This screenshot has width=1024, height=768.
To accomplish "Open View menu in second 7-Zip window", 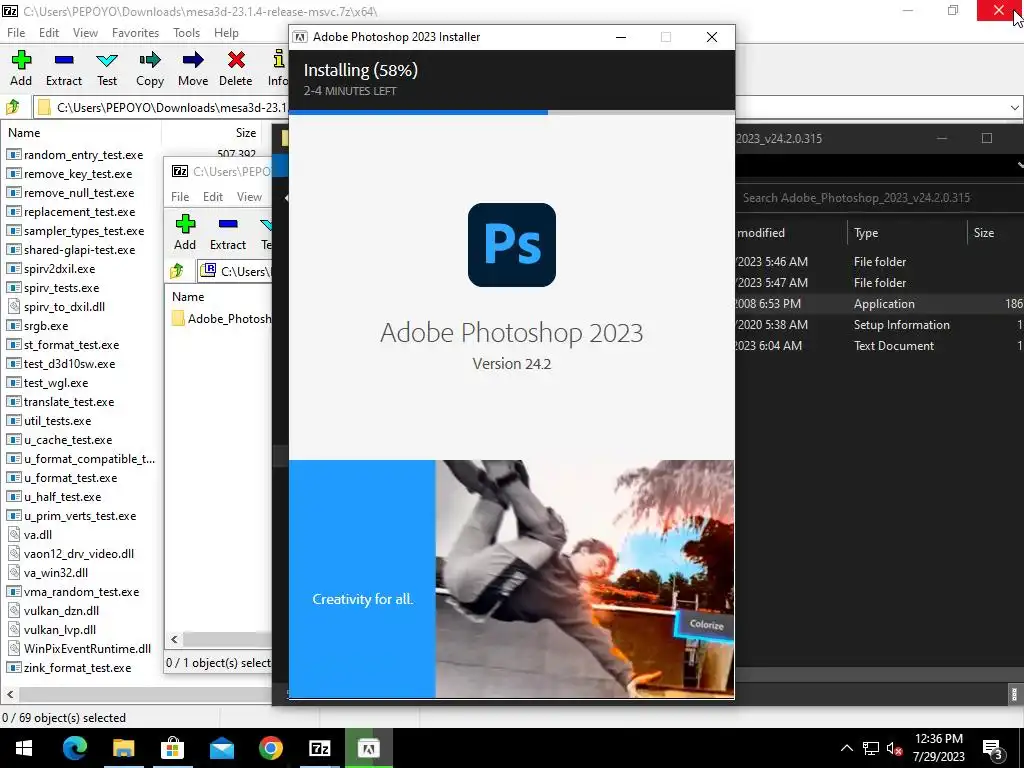I will point(249,197).
